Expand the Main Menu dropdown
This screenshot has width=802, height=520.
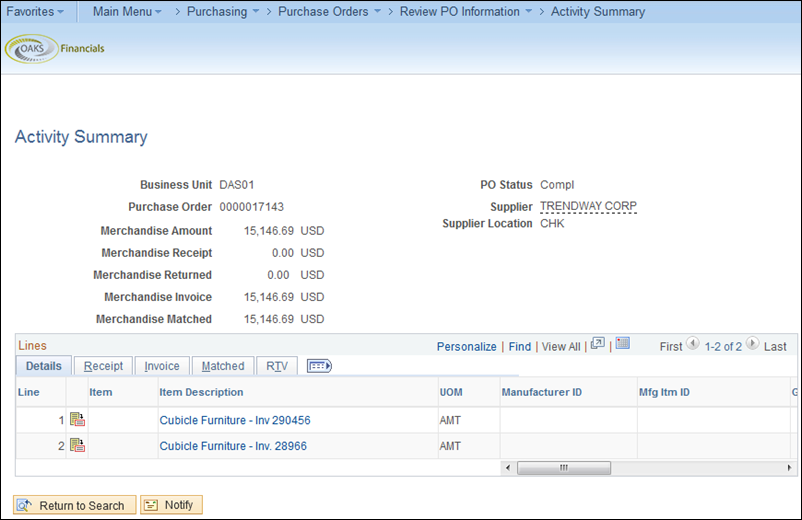127,12
